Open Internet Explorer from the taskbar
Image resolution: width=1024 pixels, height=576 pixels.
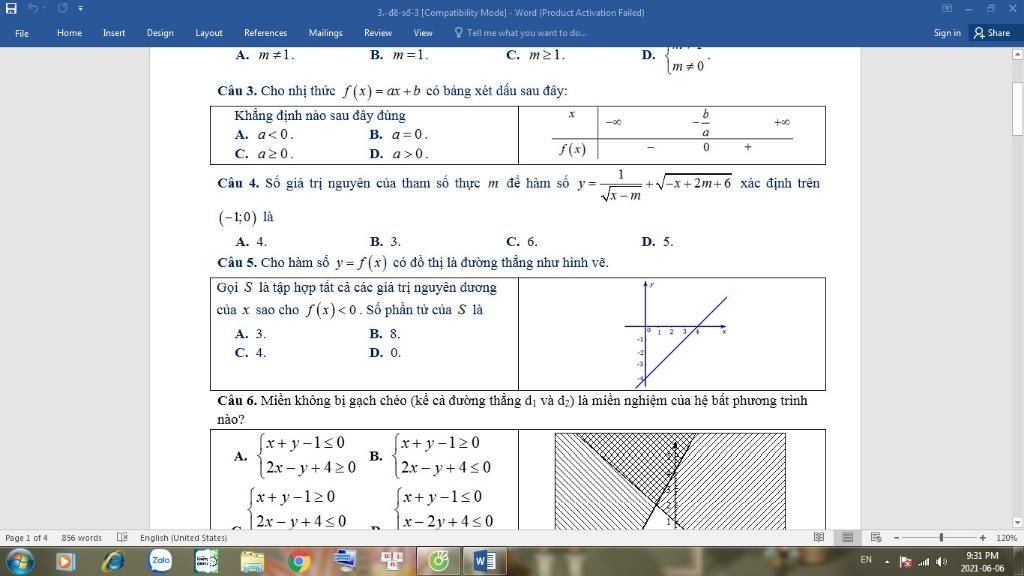pyautogui.click(x=113, y=561)
